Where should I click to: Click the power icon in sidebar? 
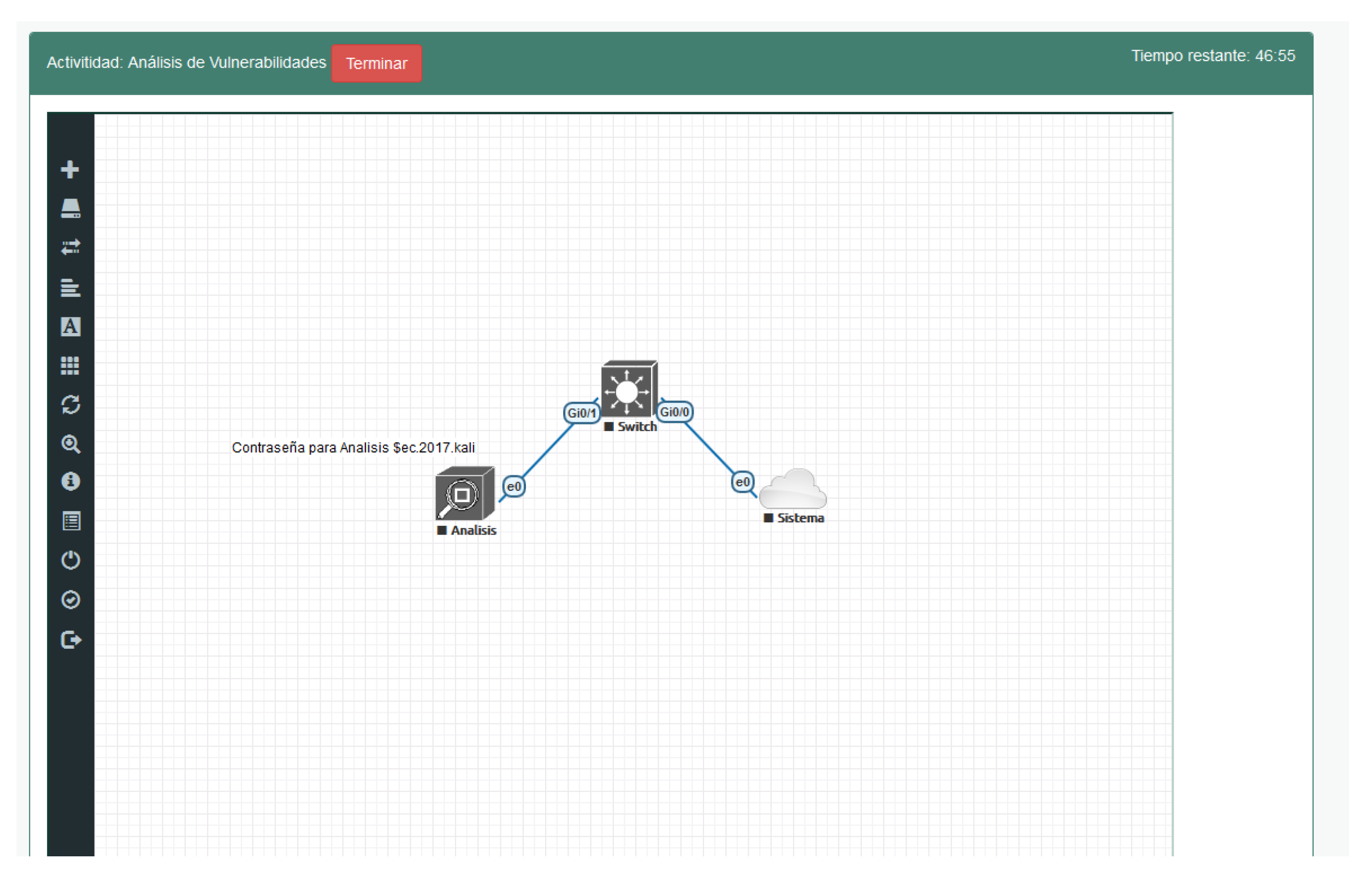[x=70, y=560]
